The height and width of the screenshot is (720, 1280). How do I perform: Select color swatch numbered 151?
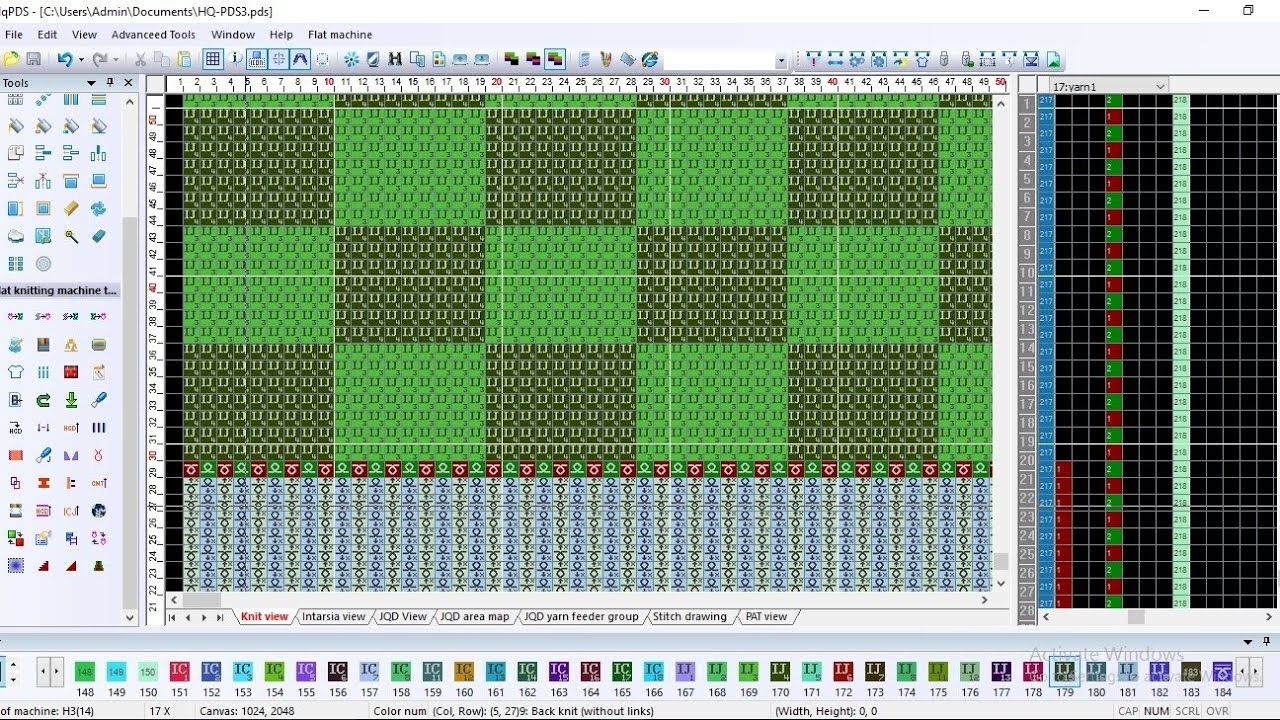pyautogui.click(x=180, y=671)
